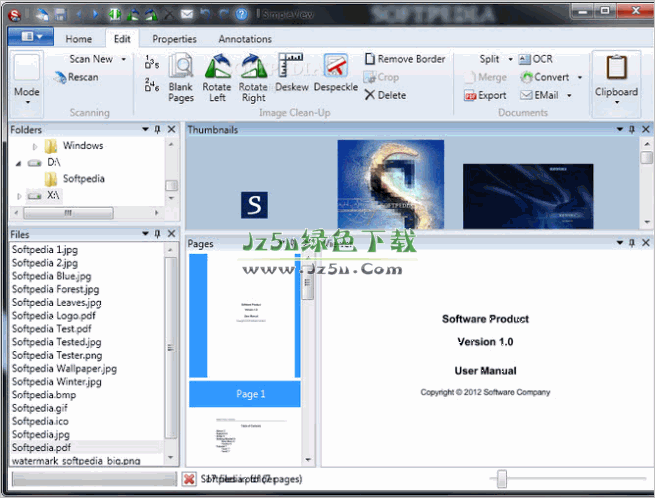The width and height of the screenshot is (655, 498).
Task: Click the Blank Pages tool
Action: click(180, 78)
